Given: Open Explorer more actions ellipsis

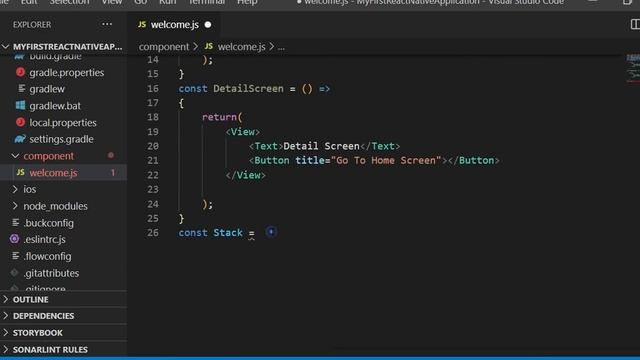Looking at the screenshot, I should [x=107, y=24].
